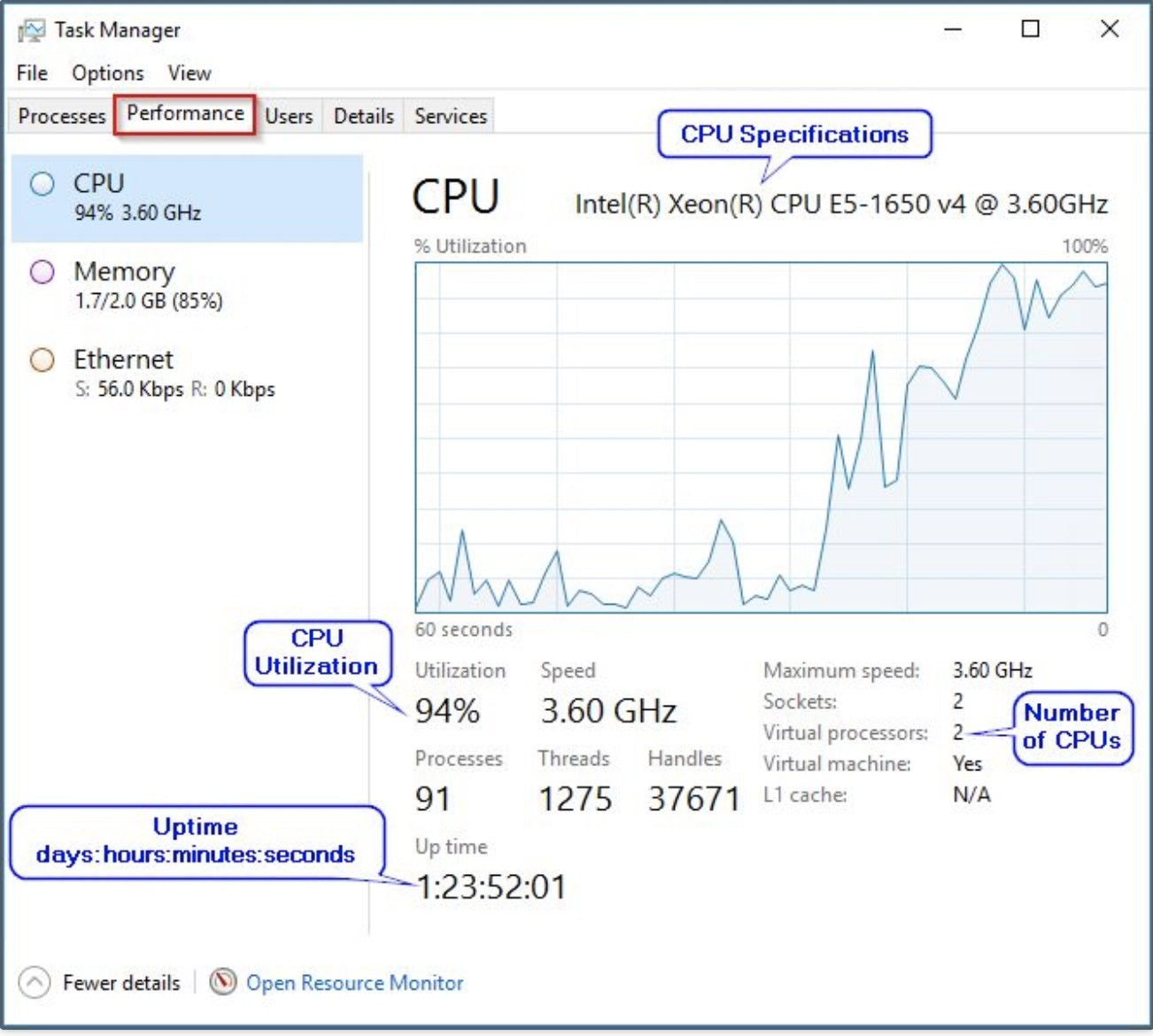Switch to the Users tab
This screenshot has width=1153, height=1036.
pos(289,116)
